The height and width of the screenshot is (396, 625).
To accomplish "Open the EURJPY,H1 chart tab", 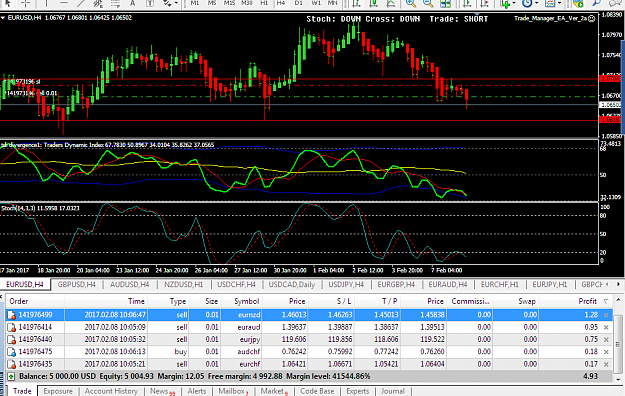I will click(550, 284).
